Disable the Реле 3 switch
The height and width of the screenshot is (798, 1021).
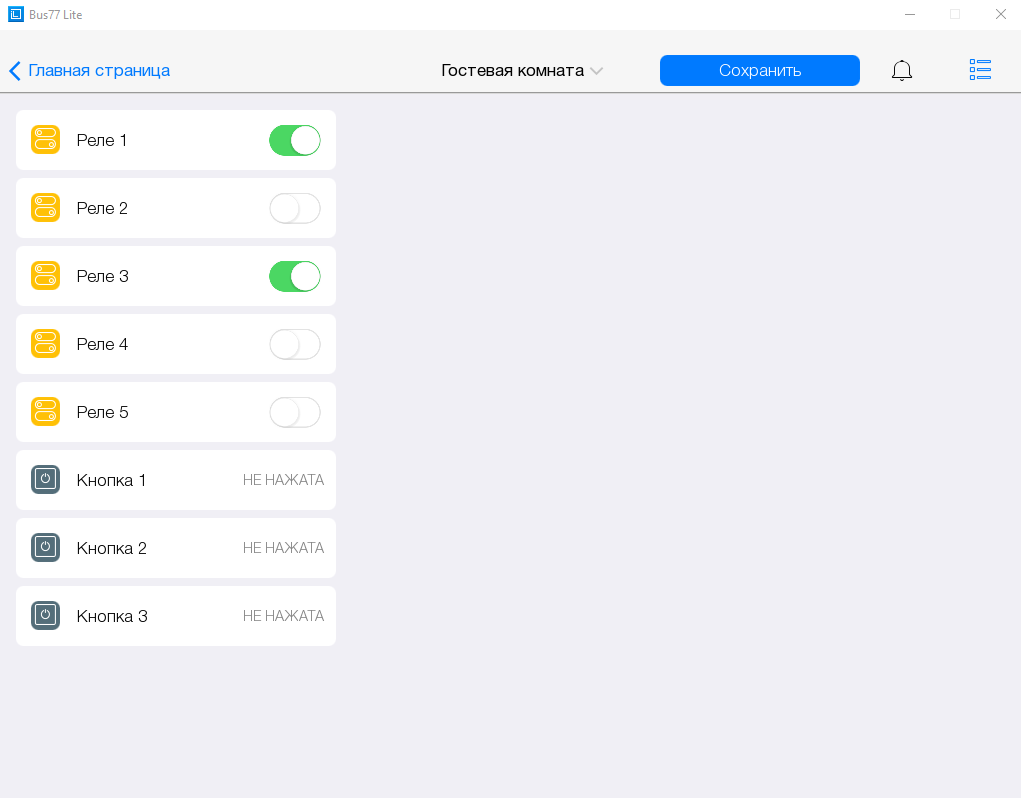pyautogui.click(x=295, y=276)
